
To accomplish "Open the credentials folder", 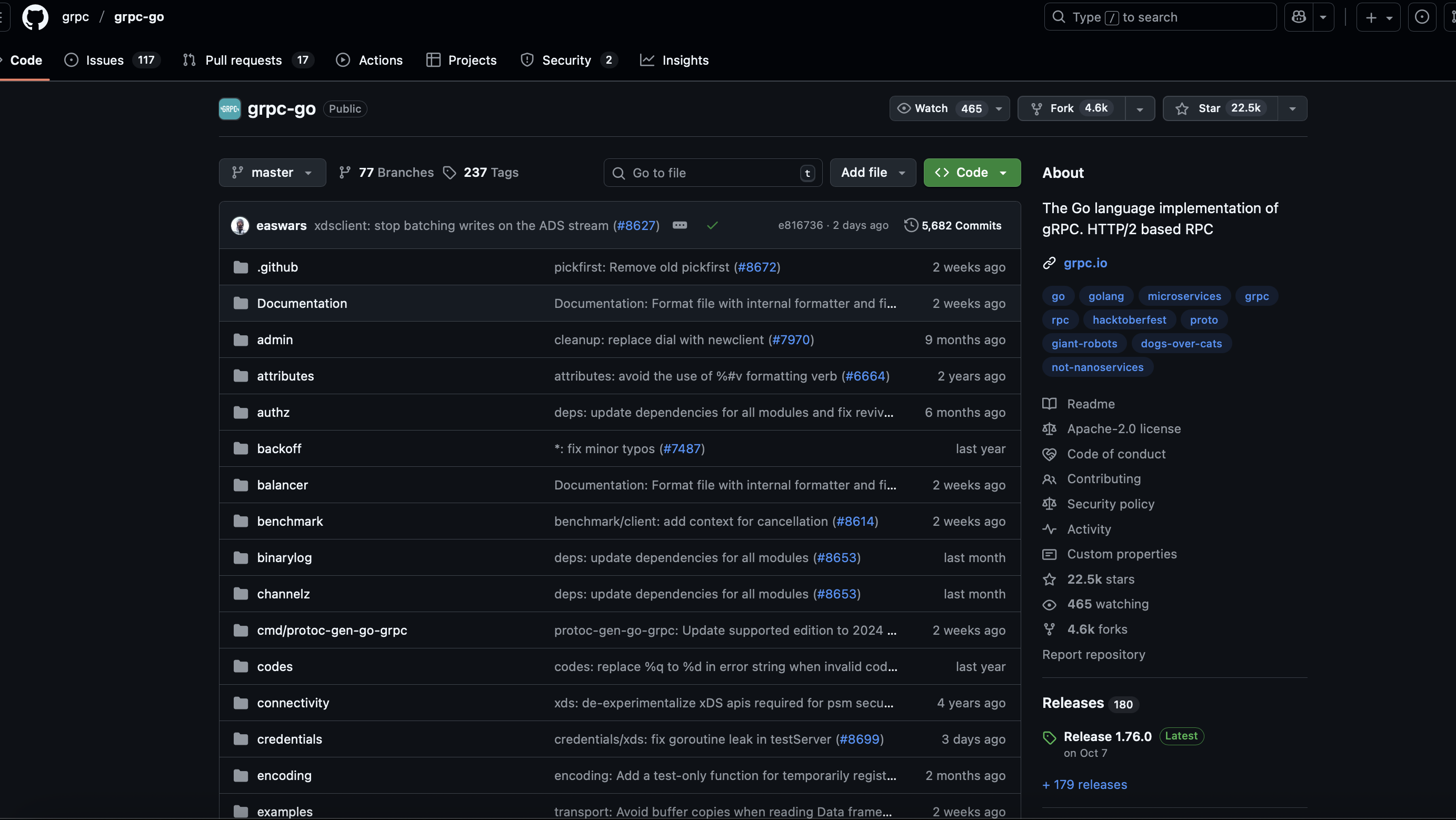I will click(290, 739).
